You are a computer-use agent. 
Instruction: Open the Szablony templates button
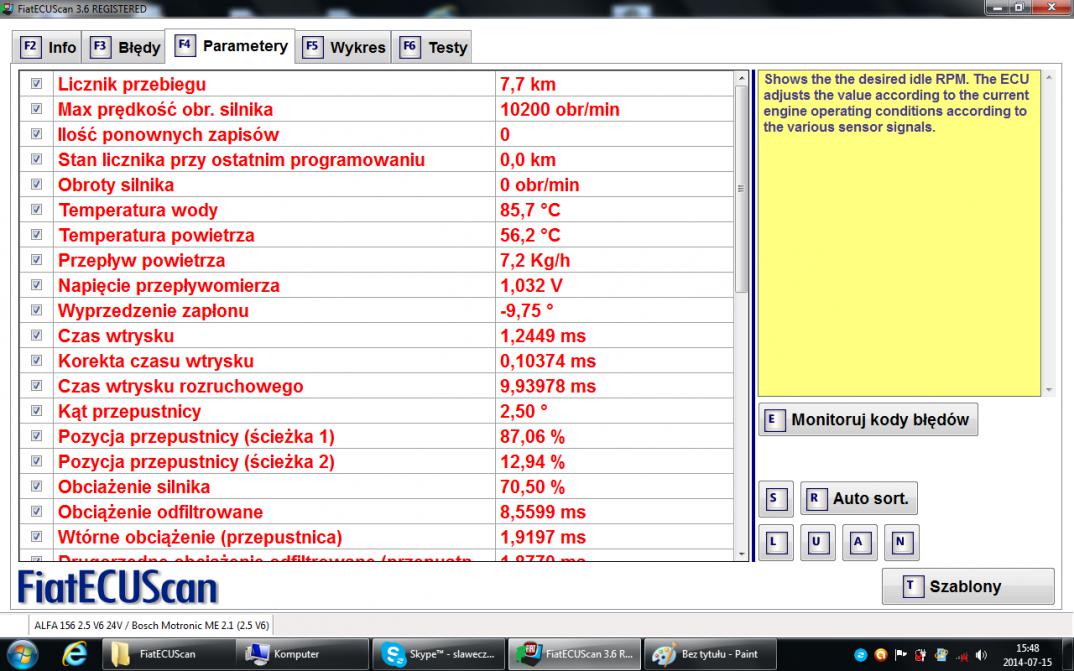tap(967, 587)
